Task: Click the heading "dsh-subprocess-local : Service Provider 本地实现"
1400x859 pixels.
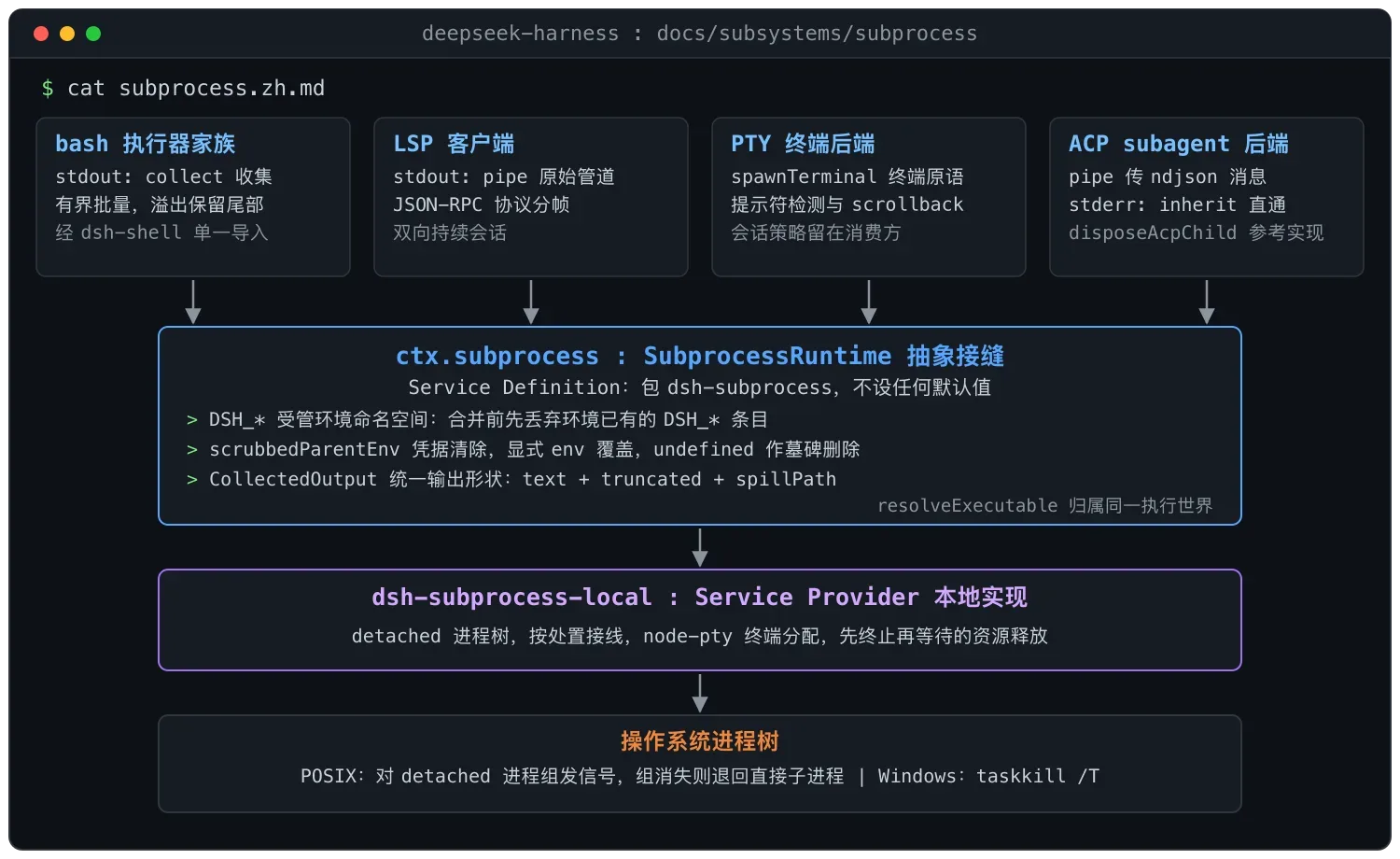Action: pos(700,597)
